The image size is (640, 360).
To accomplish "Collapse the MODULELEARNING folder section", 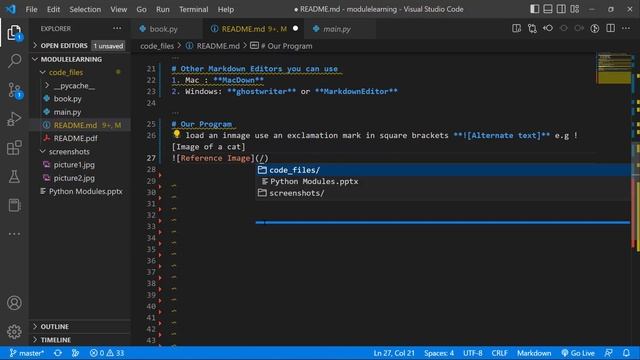I will click(x=80, y=59).
